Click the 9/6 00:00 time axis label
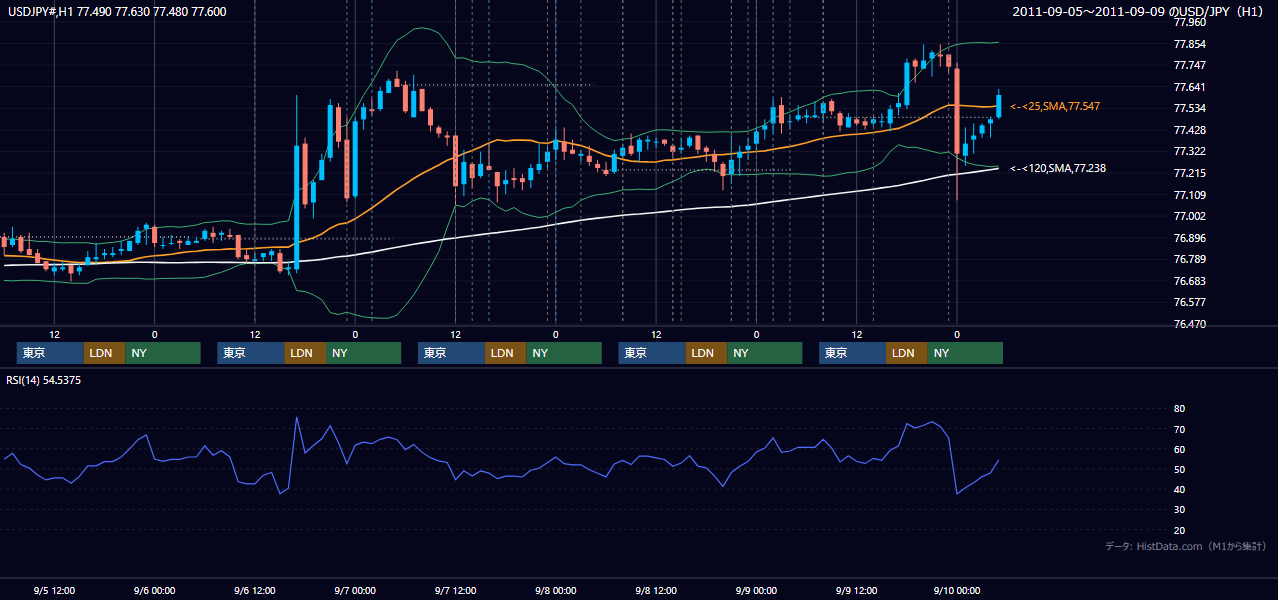Viewport: 1278px width, 600px height. (x=154, y=590)
